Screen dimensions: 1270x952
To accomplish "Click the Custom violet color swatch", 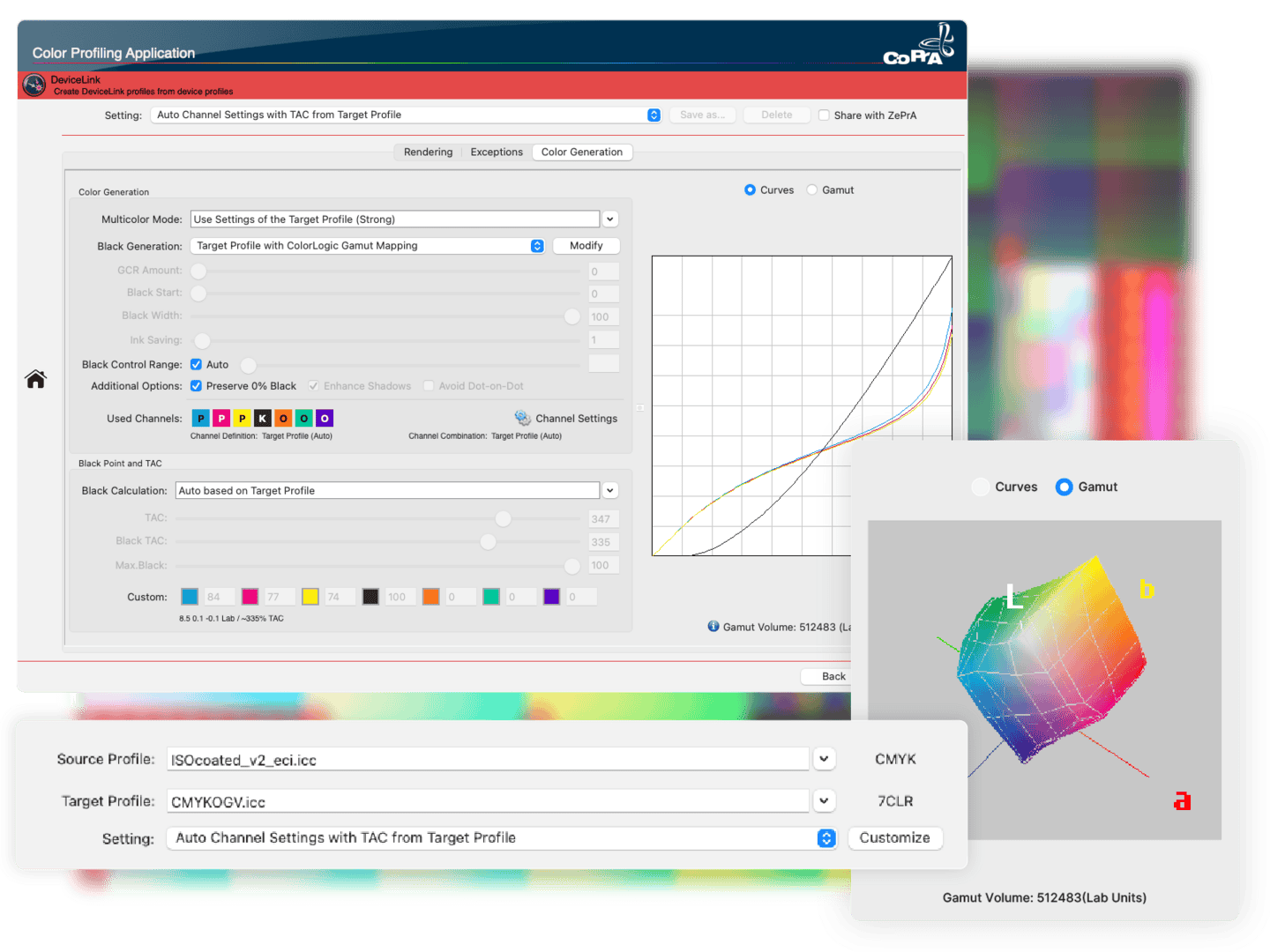I will point(552,597).
